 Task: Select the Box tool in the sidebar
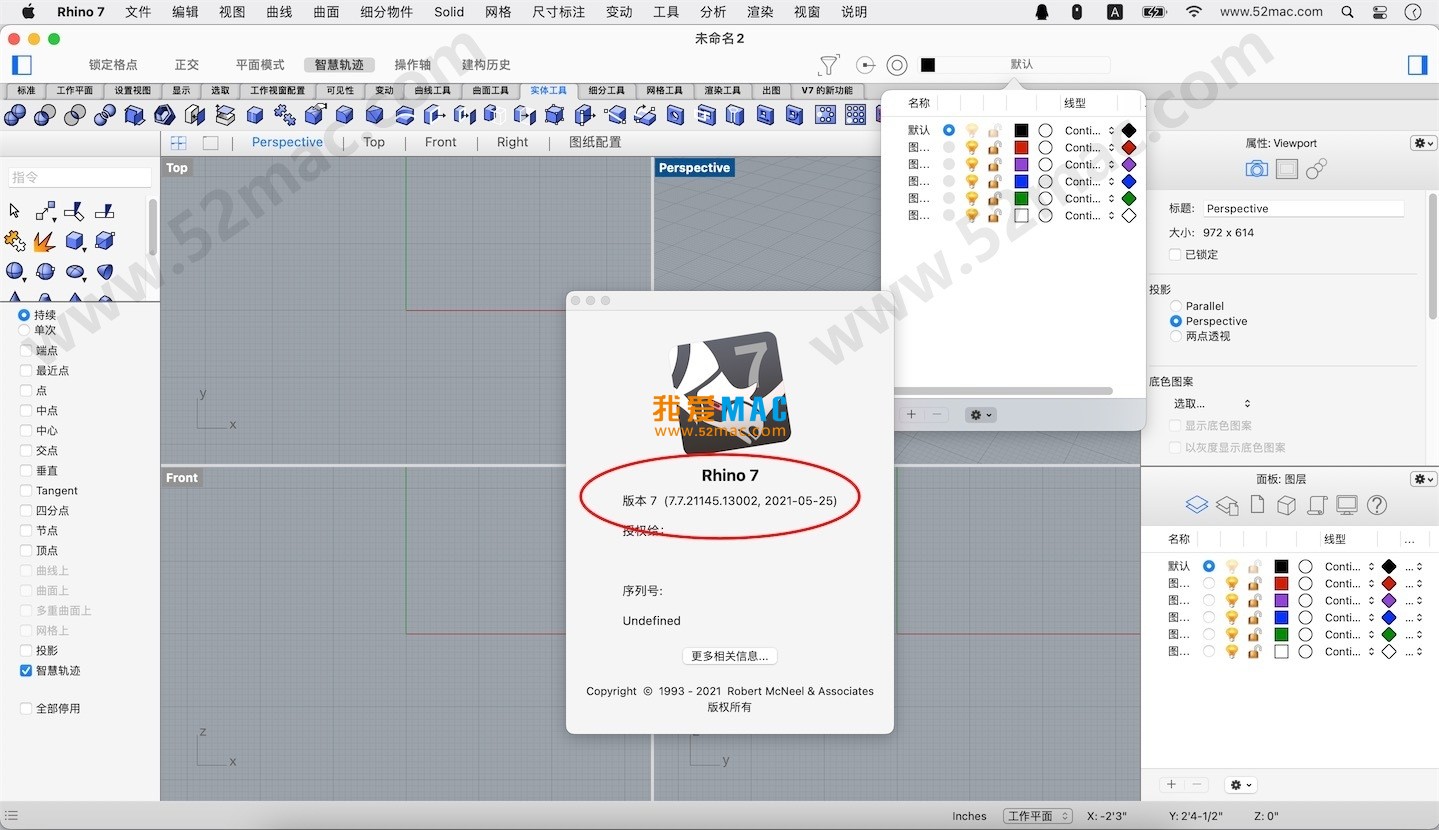[x=75, y=241]
